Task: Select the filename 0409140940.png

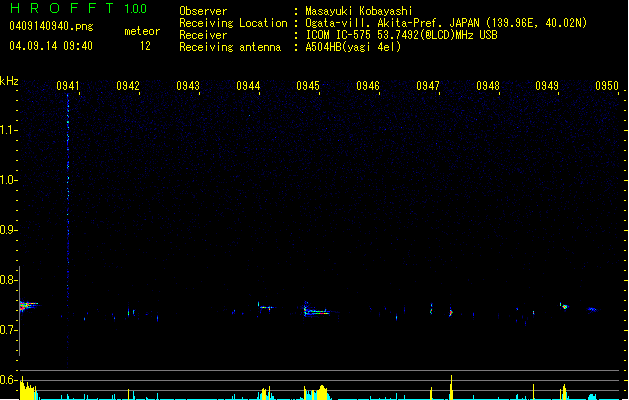Action: [51, 26]
